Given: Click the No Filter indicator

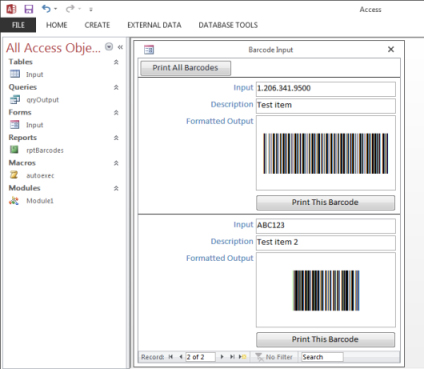Looking at the screenshot, I should tap(274, 357).
